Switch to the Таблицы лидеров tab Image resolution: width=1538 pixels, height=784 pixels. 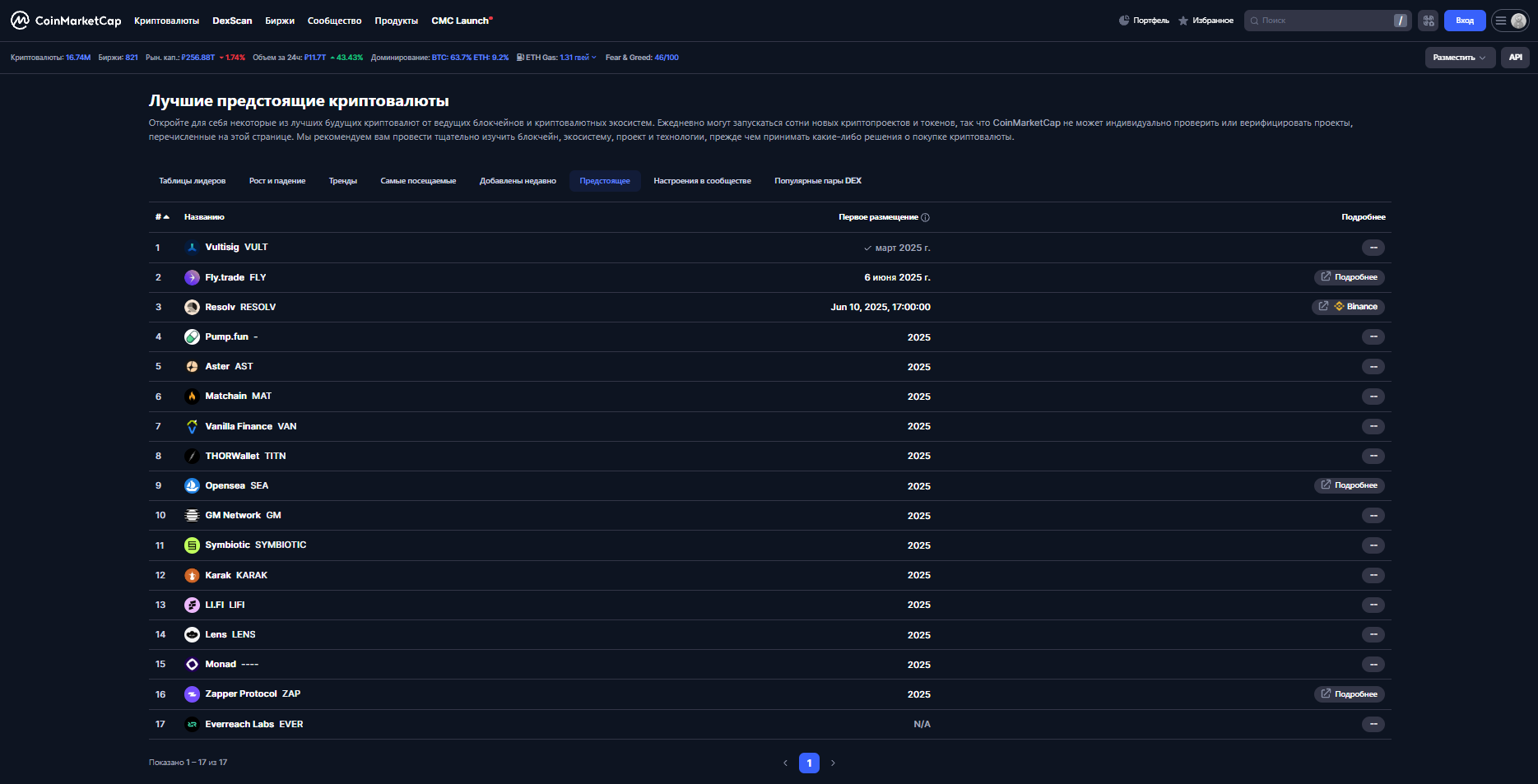click(x=192, y=181)
